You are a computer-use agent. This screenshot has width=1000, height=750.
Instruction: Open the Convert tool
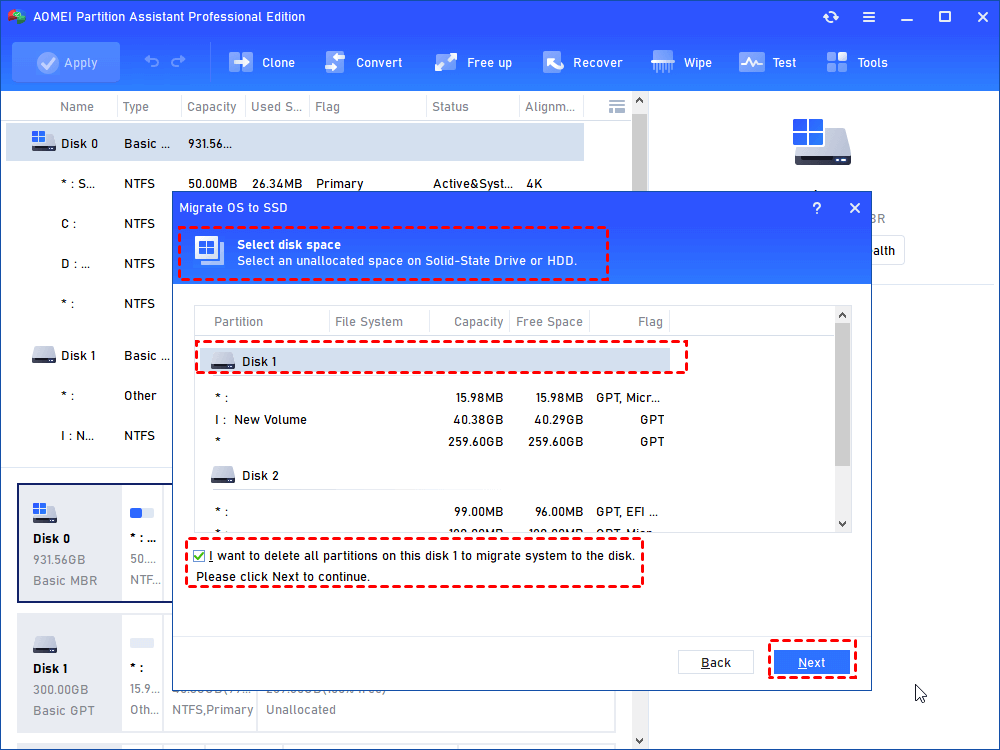[364, 62]
